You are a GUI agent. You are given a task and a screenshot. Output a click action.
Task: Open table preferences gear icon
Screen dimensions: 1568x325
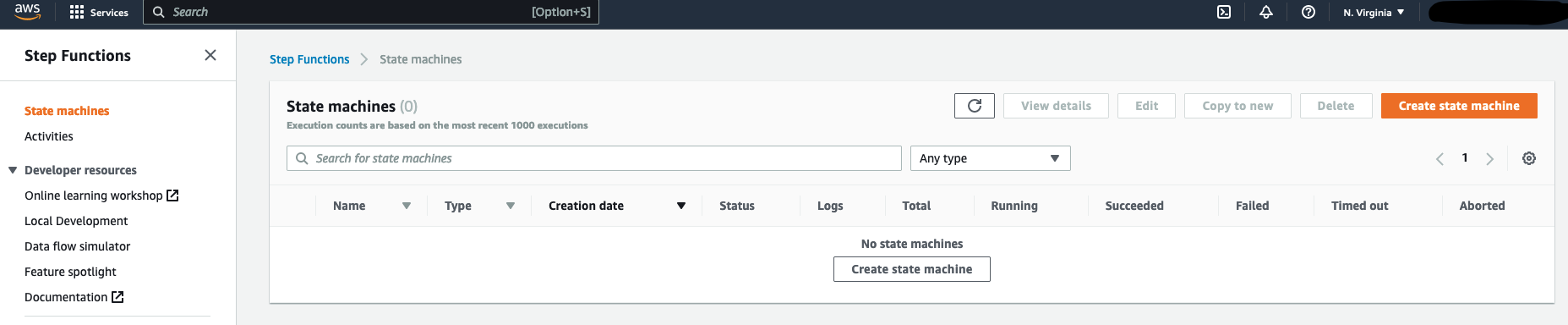1529,158
